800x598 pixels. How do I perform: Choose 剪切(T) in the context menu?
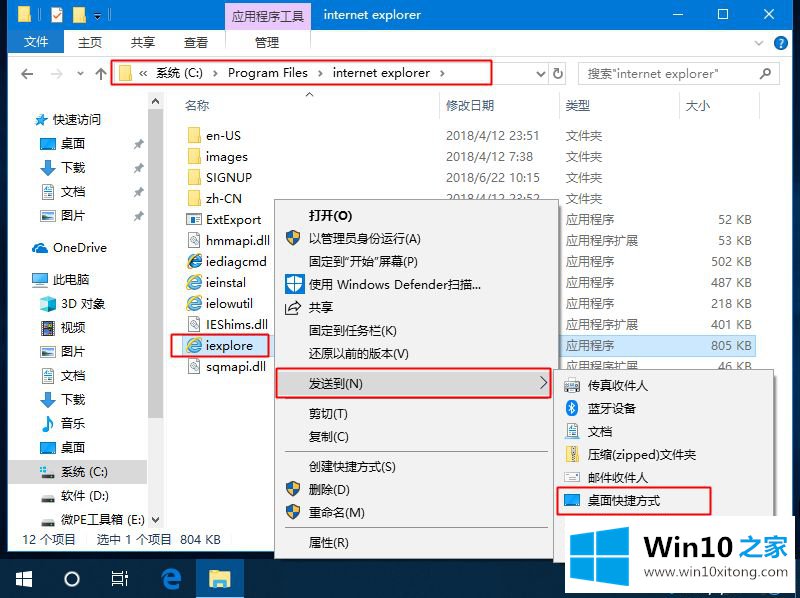click(x=414, y=413)
